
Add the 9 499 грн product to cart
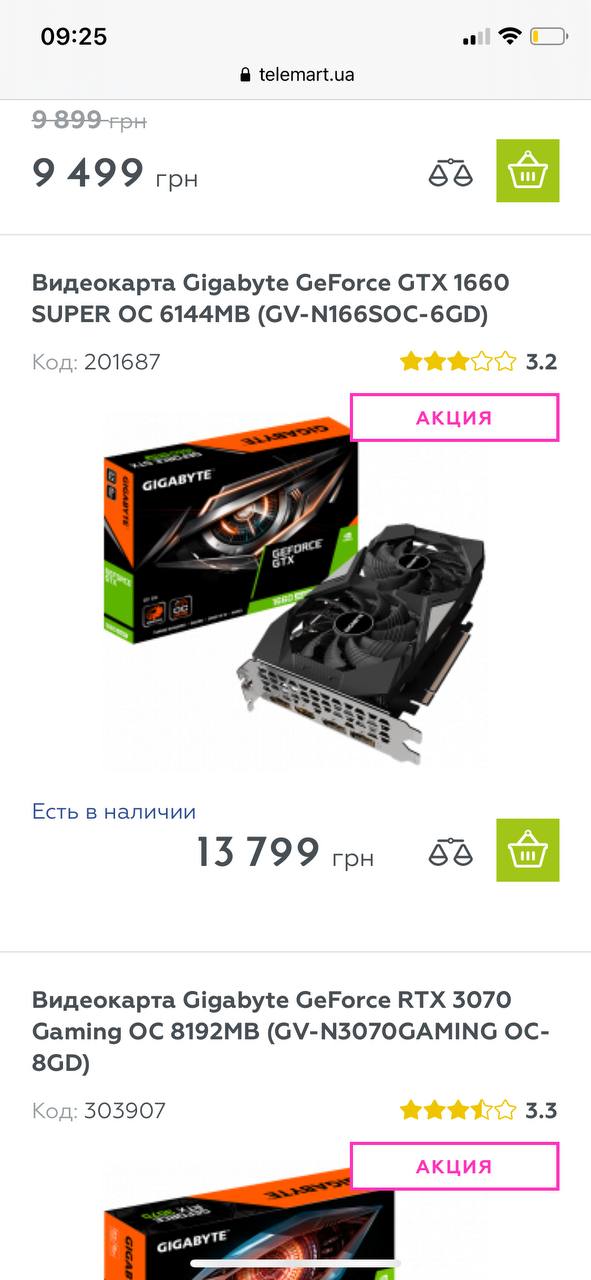tap(528, 171)
